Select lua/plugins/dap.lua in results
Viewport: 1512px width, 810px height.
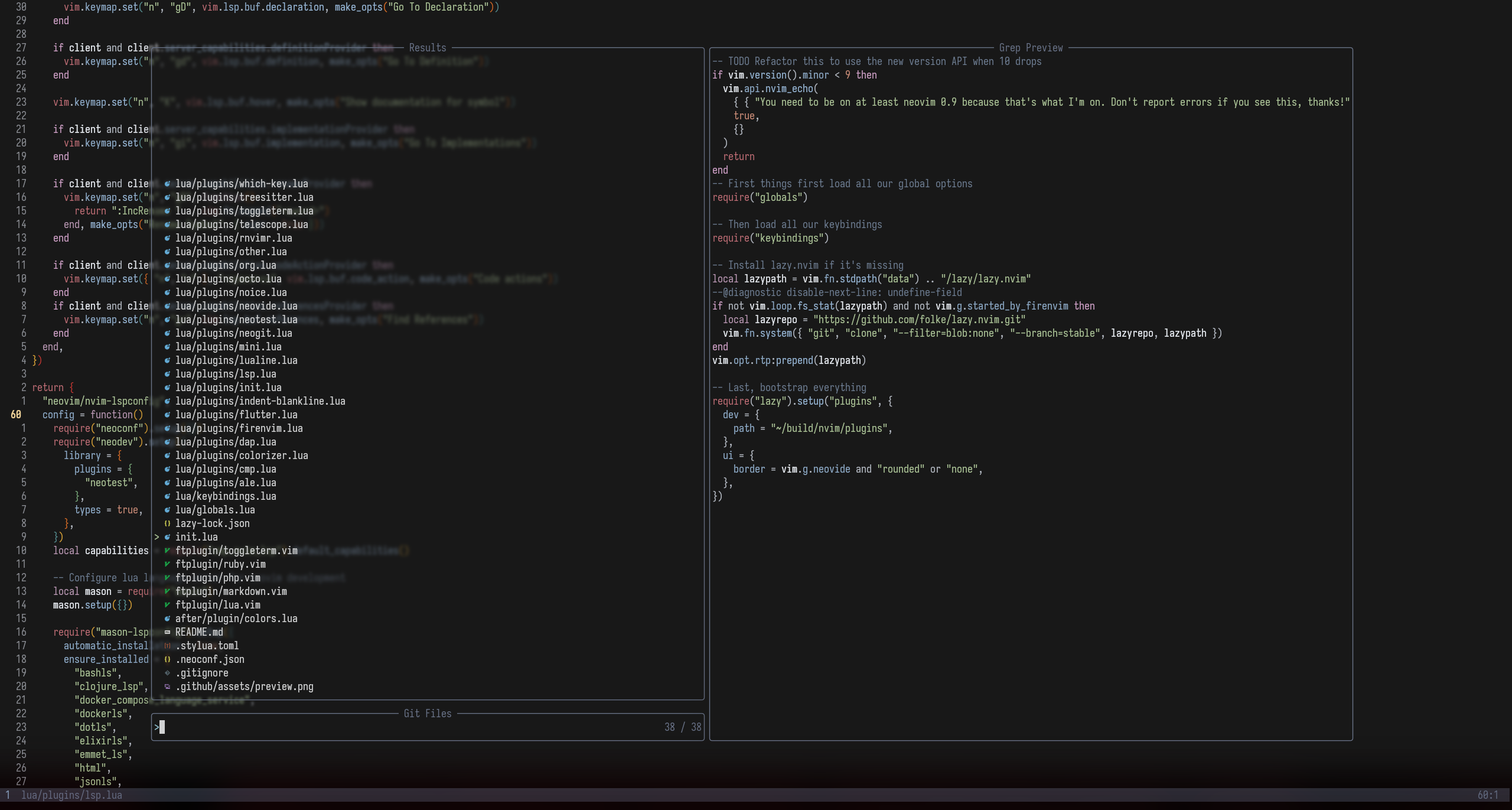point(226,442)
